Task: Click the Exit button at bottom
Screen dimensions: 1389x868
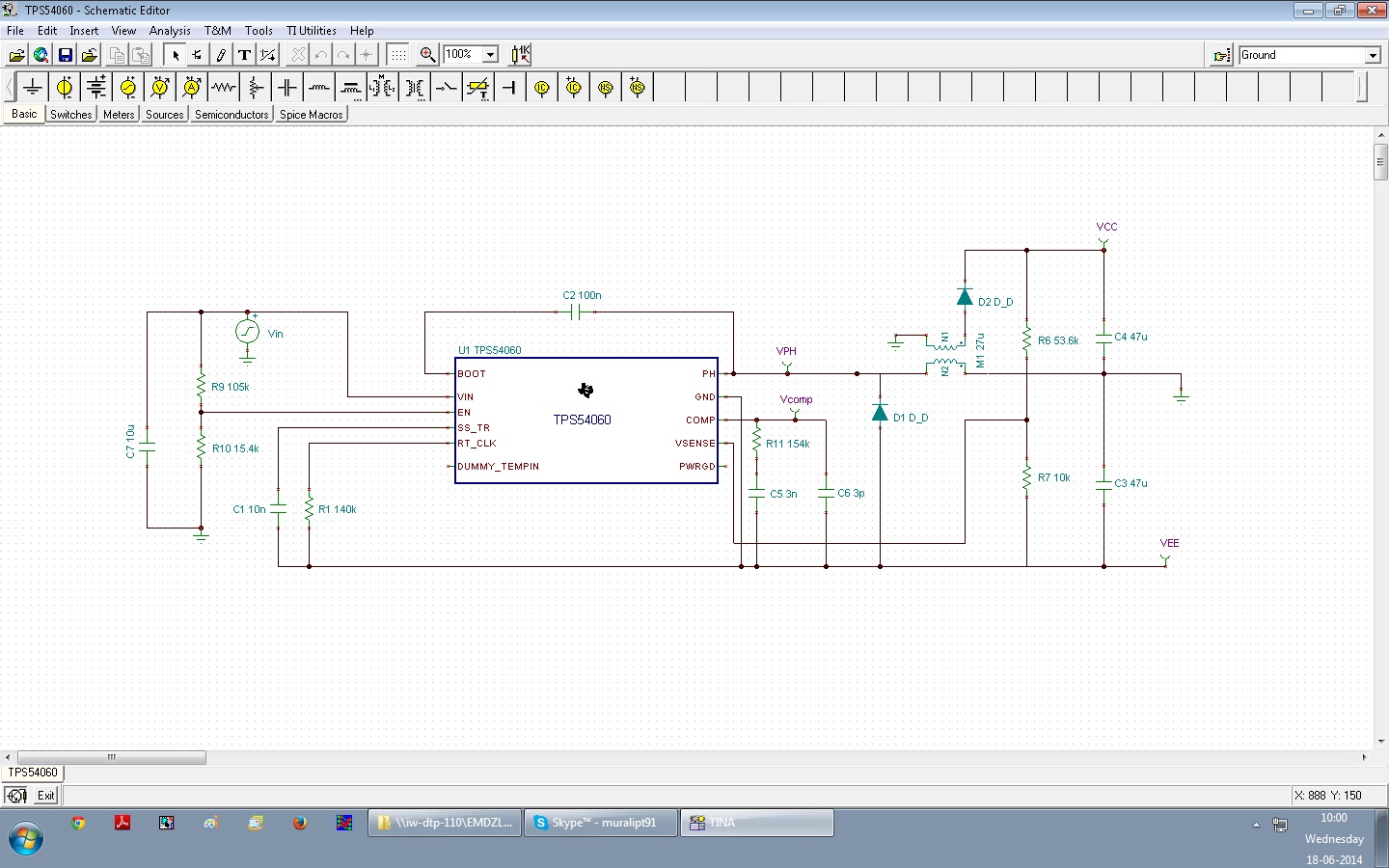Action: coord(46,796)
